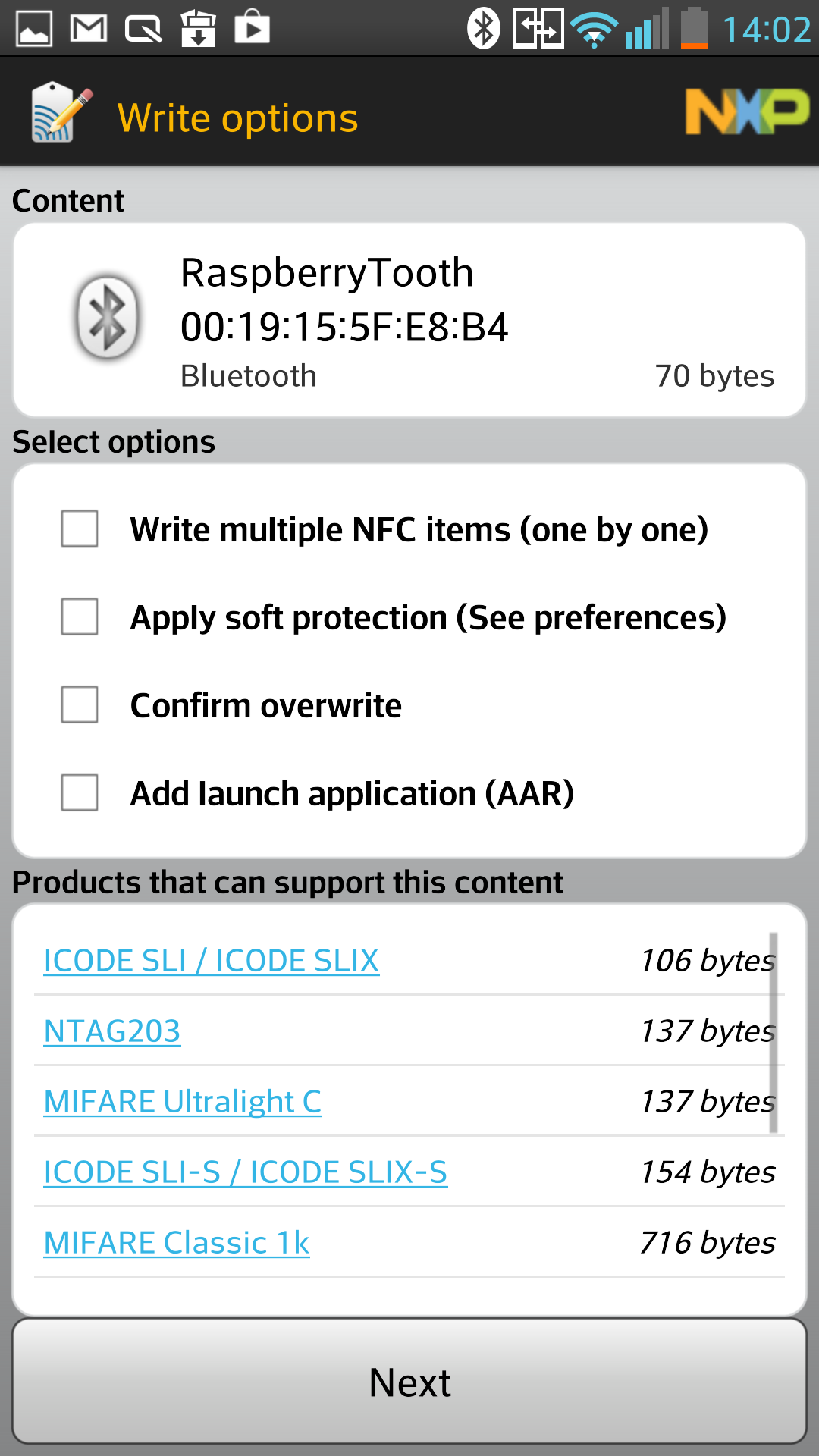Toggle the Confirm overwrite checkbox
Screen dimensions: 819x1456
point(80,704)
